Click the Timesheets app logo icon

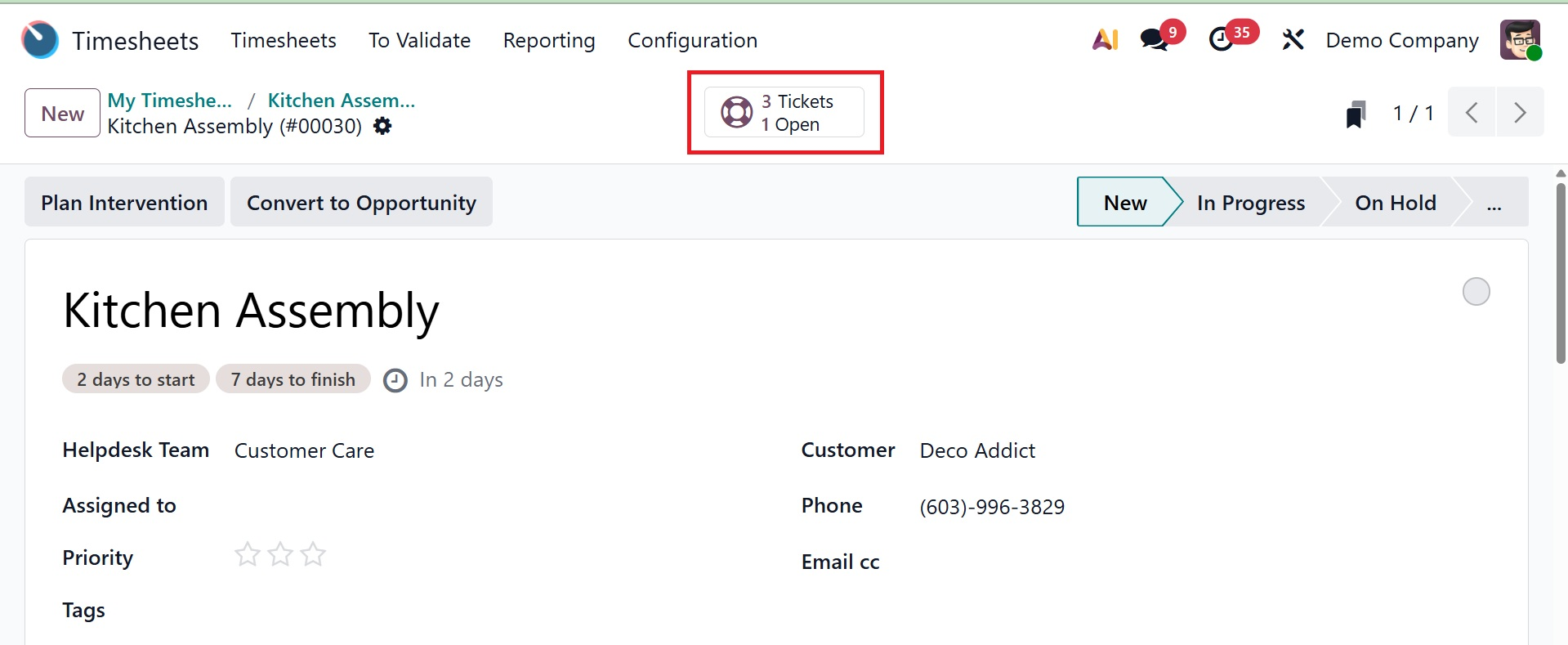click(39, 39)
